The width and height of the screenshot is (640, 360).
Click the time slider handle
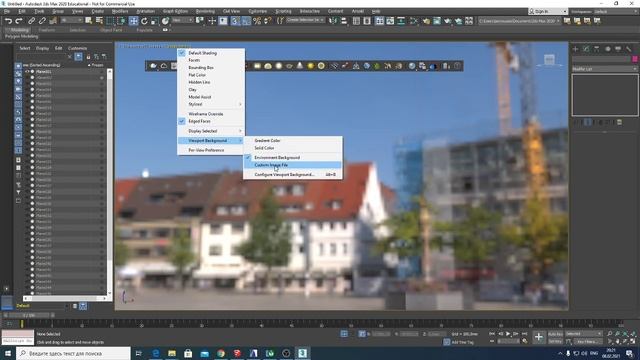coord(28,315)
